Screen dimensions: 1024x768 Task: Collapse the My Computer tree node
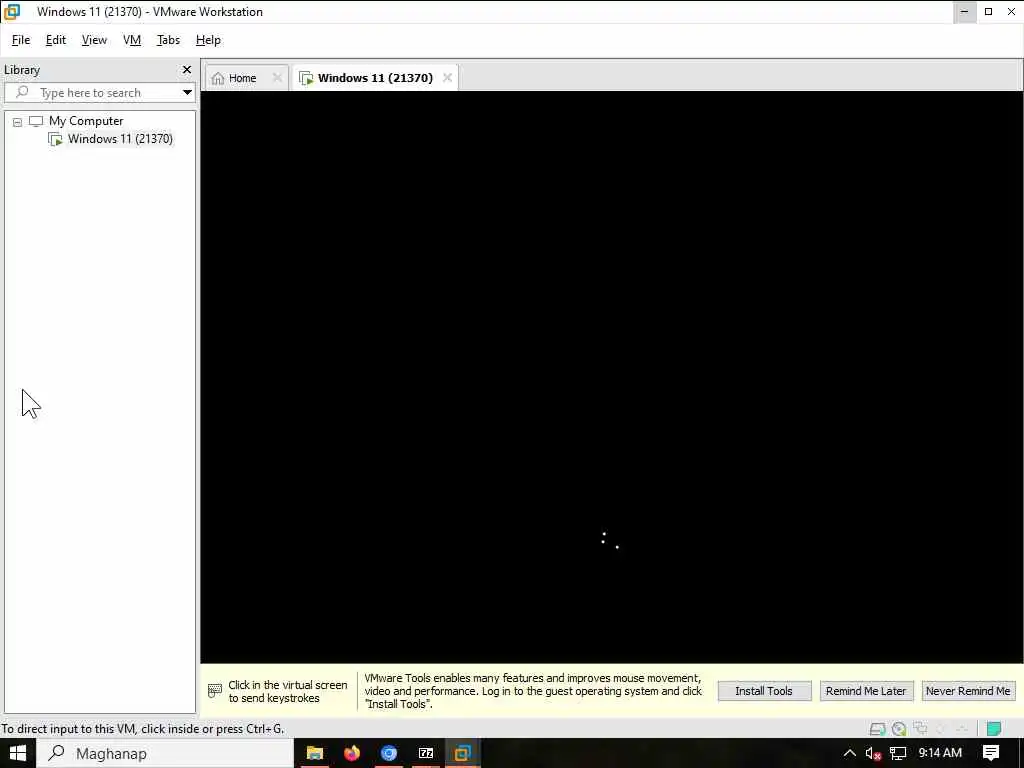(x=18, y=122)
